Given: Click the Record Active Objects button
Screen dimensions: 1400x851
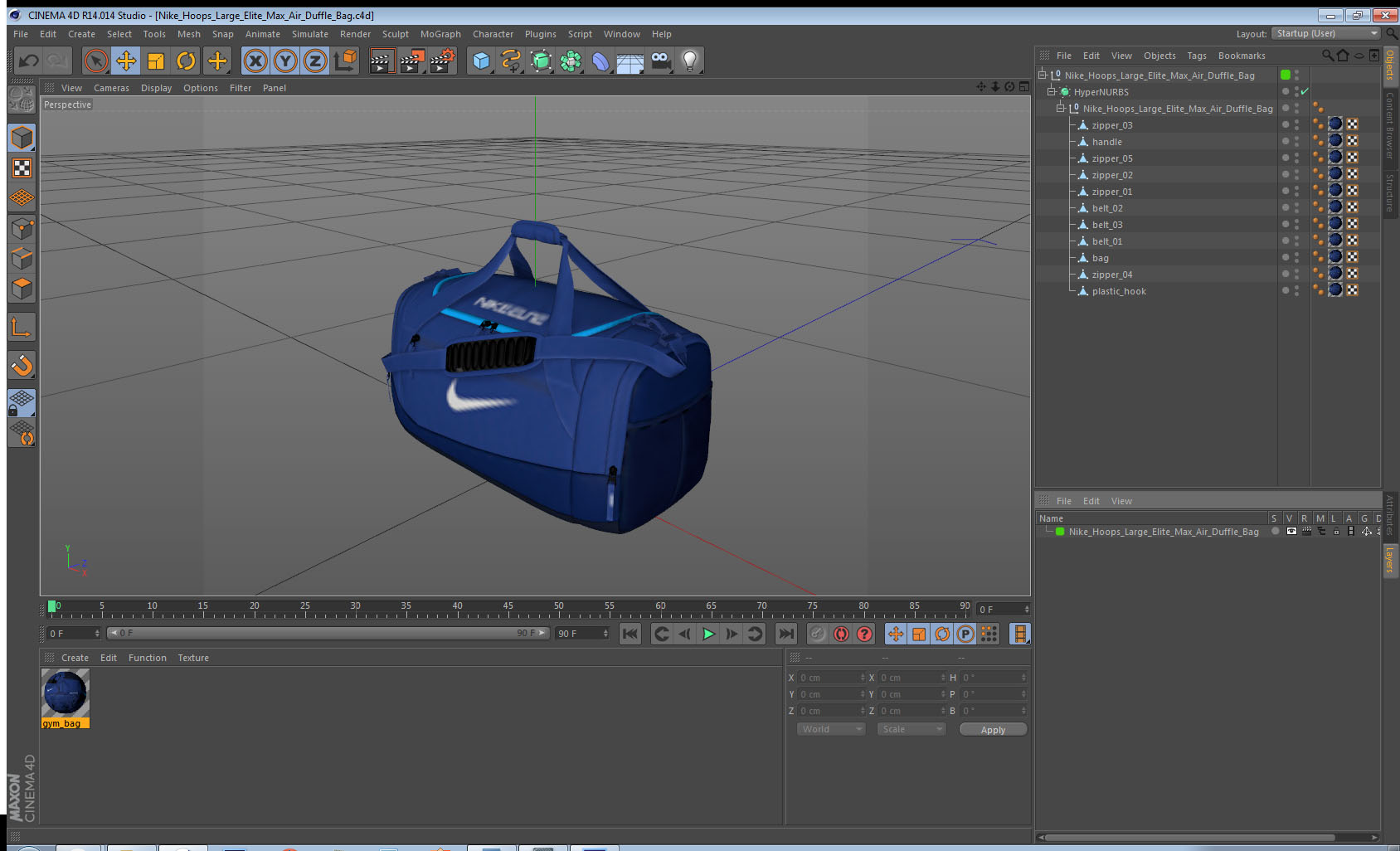Looking at the screenshot, I should point(818,634).
